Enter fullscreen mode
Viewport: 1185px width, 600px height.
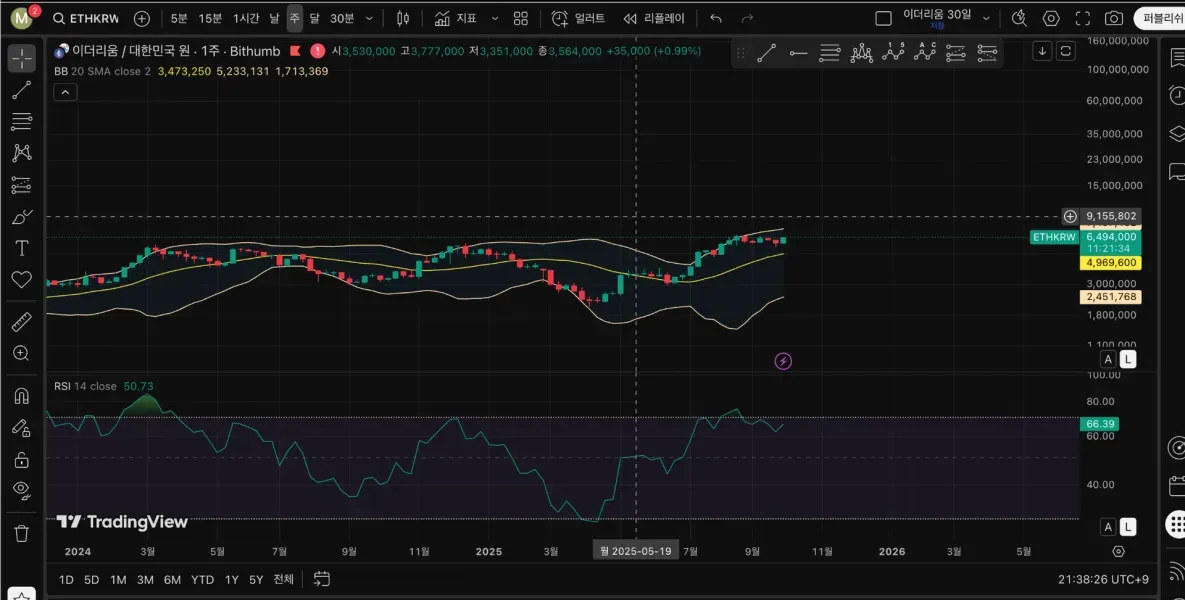[1082, 18]
